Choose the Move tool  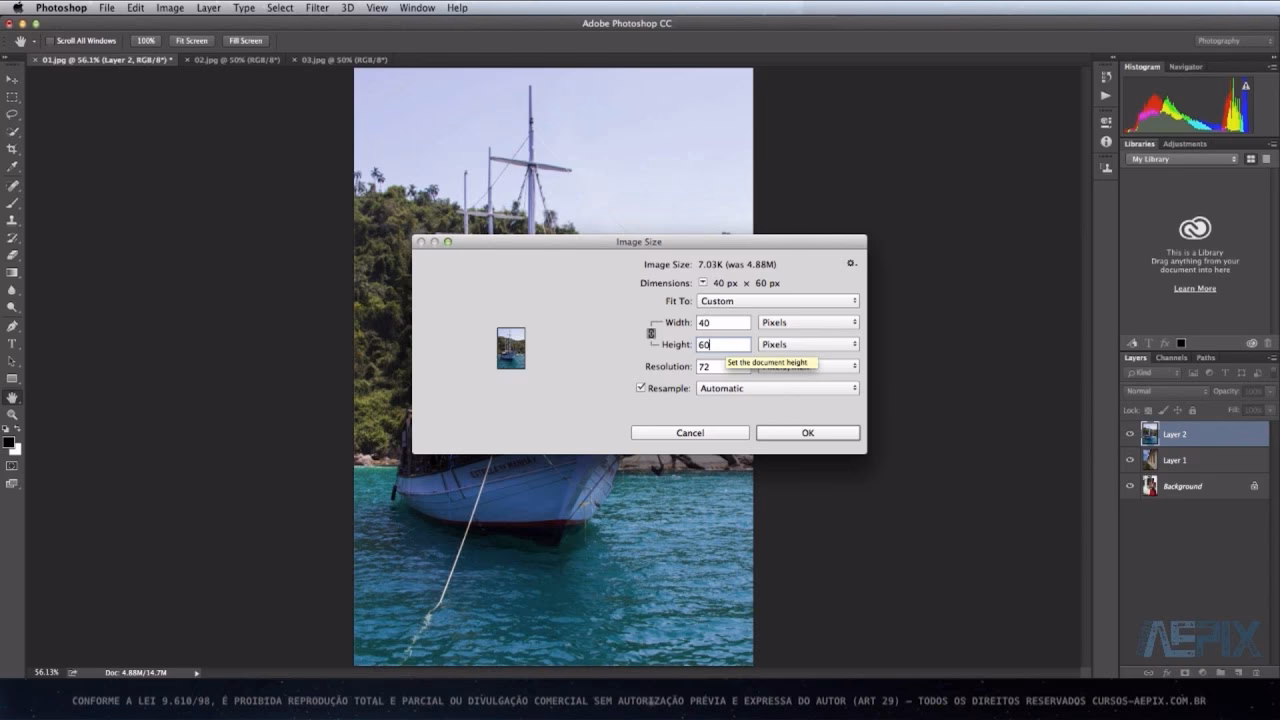tap(12, 79)
